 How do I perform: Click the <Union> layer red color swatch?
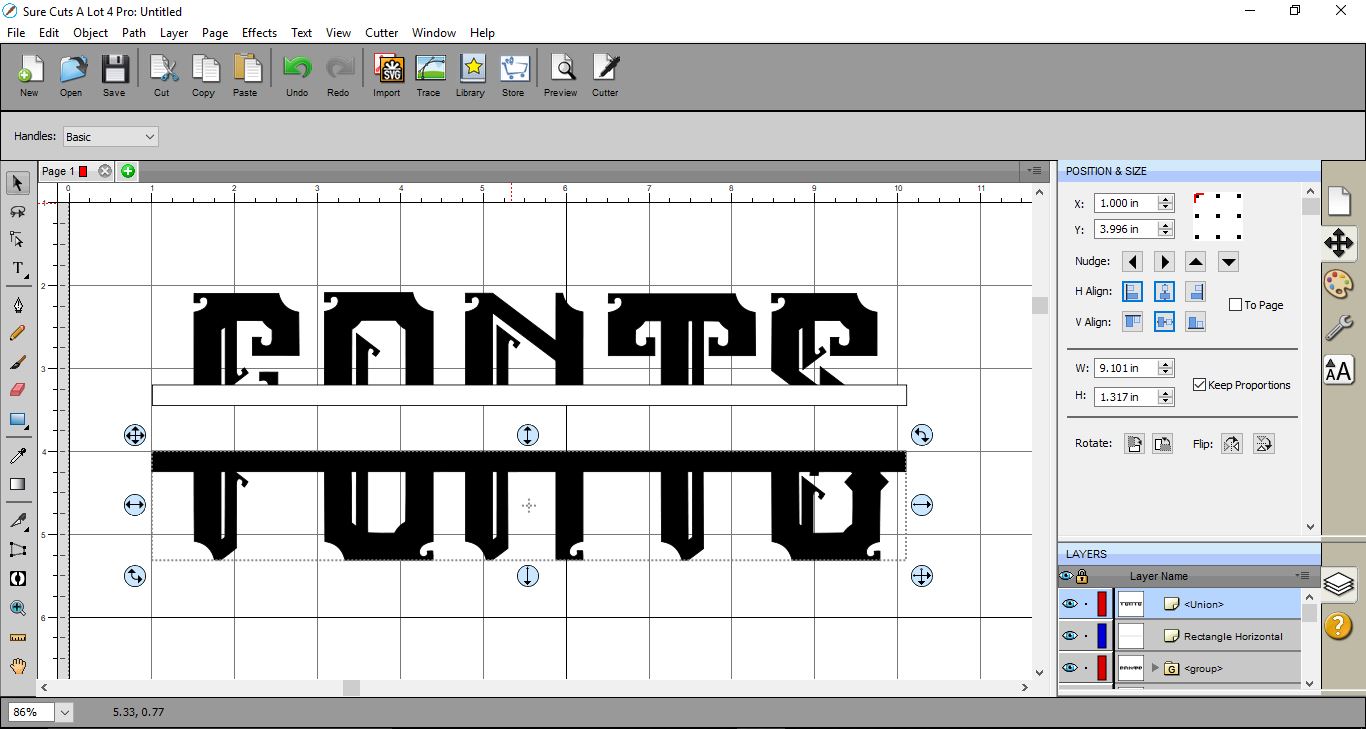pos(1102,604)
